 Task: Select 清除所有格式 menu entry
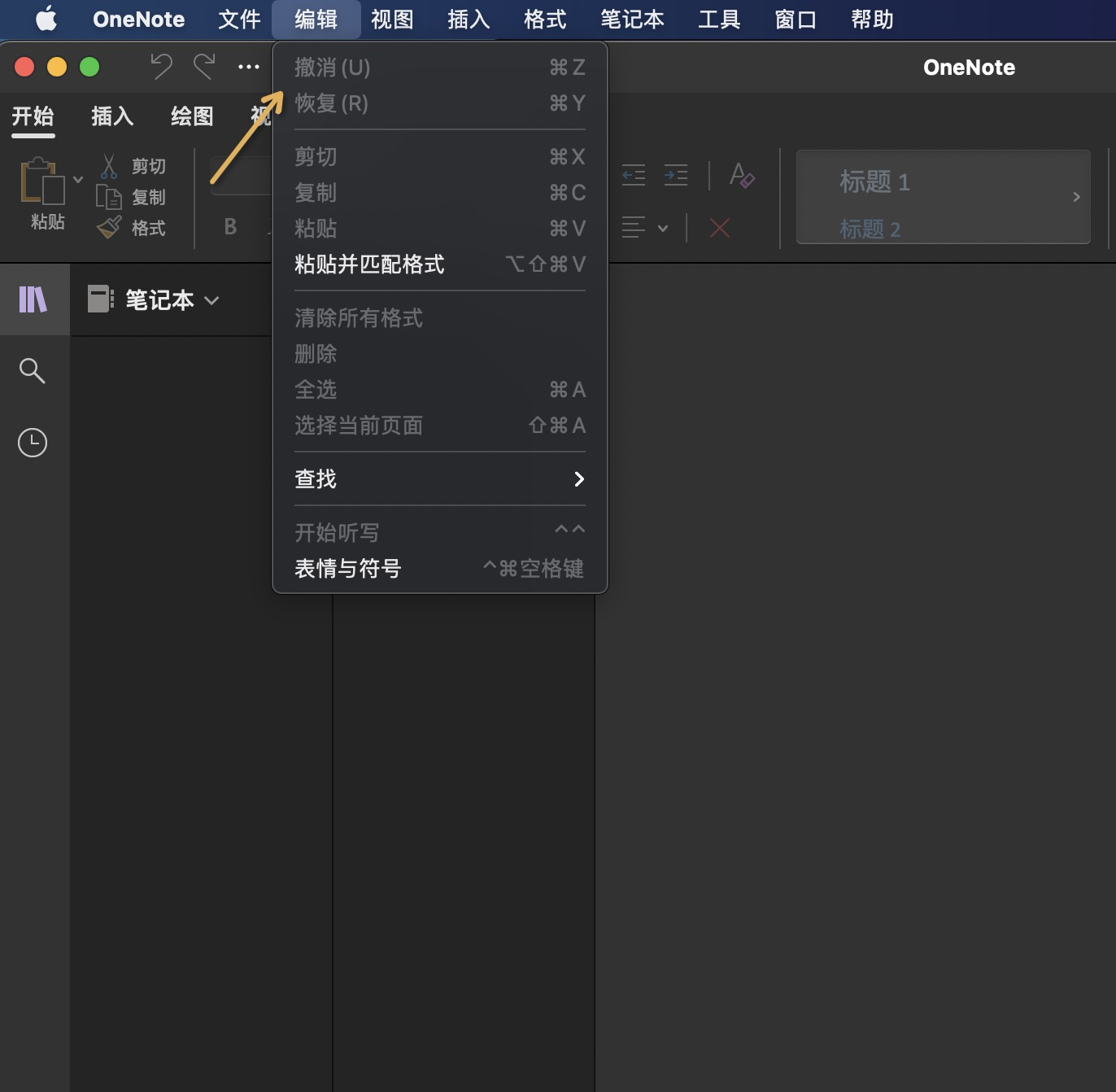(440, 317)
